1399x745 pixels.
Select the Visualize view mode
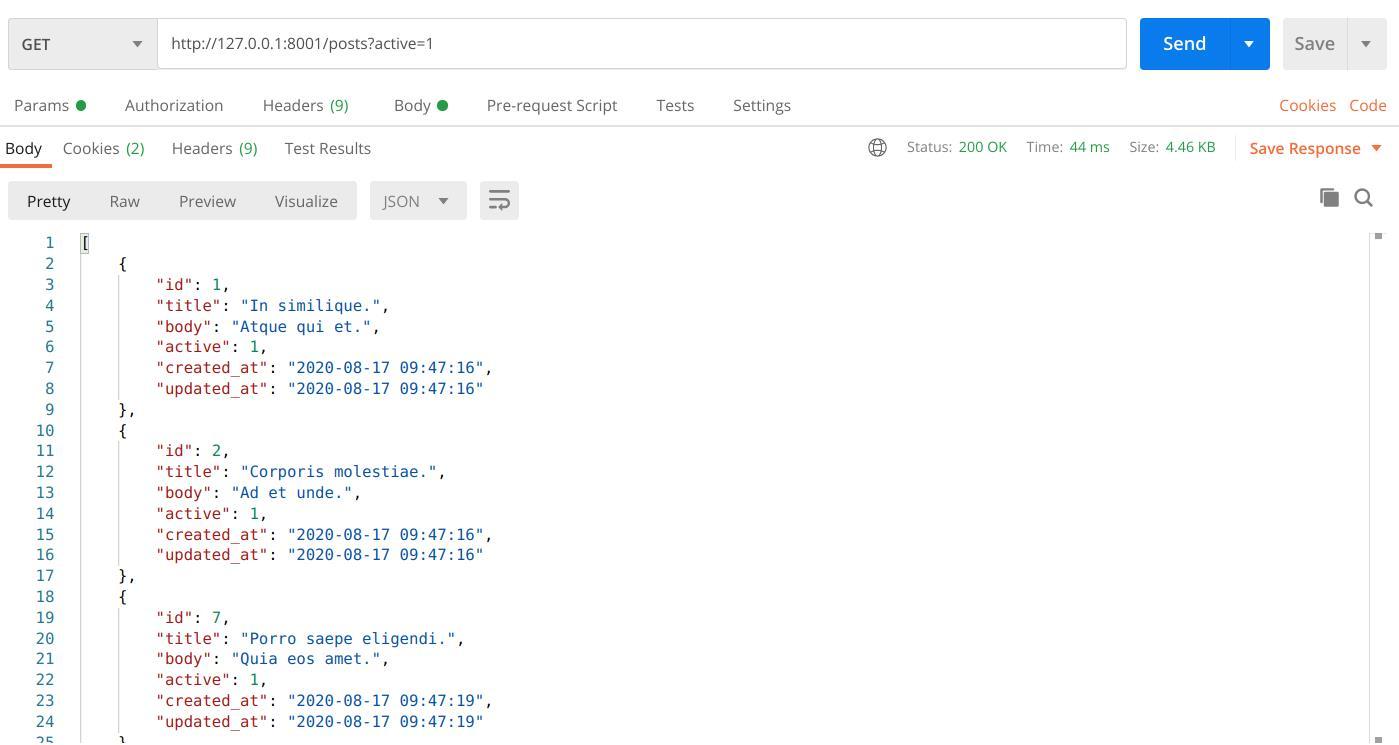(x=306, y=201)
